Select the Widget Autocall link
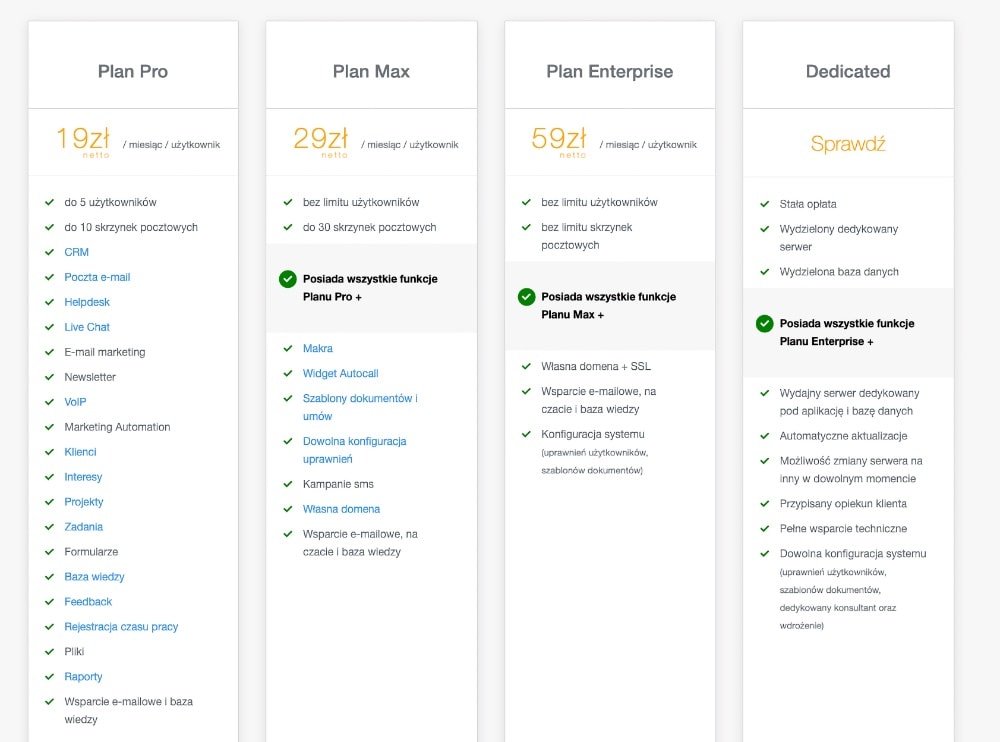Image resolution: width=1000 pixels, height=742 pixels. [340, 373]
